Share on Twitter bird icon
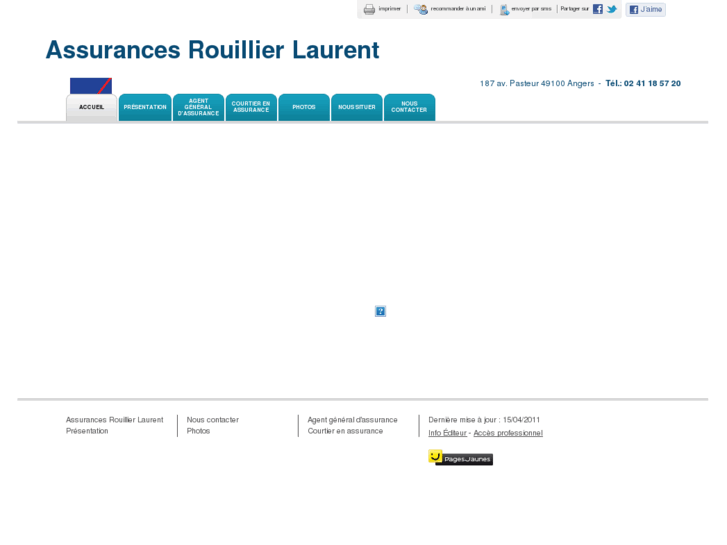Screen dimensions: 727x545 tap(612, 9)
